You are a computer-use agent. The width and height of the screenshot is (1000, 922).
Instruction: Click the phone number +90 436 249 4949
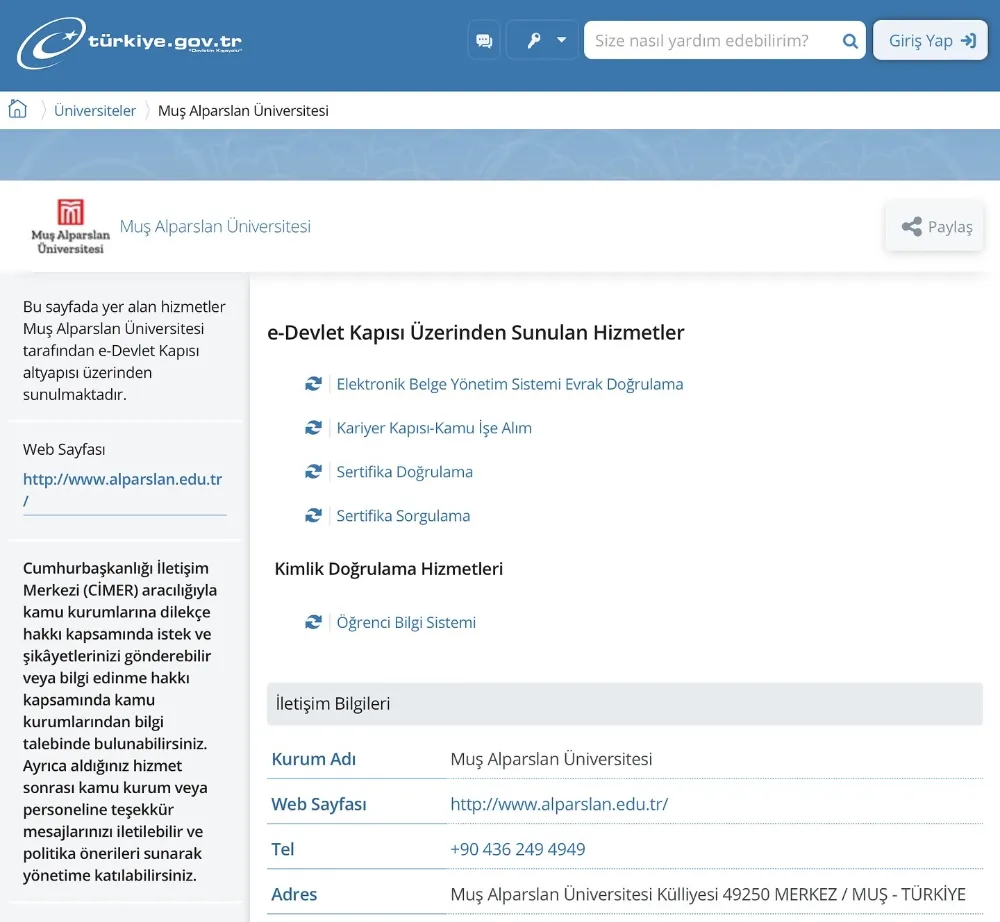coord(517,849)
